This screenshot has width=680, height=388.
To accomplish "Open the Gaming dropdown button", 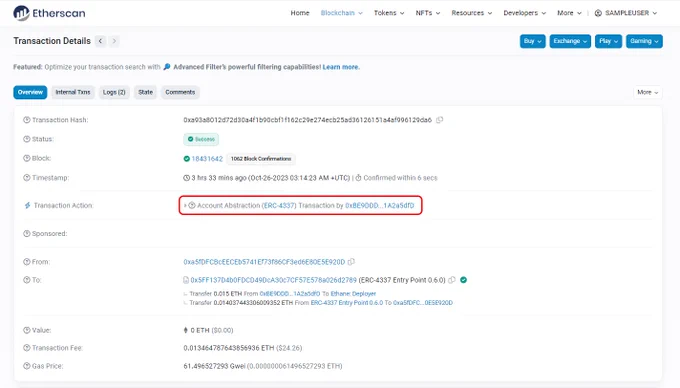I will click(x=644, y=41).
